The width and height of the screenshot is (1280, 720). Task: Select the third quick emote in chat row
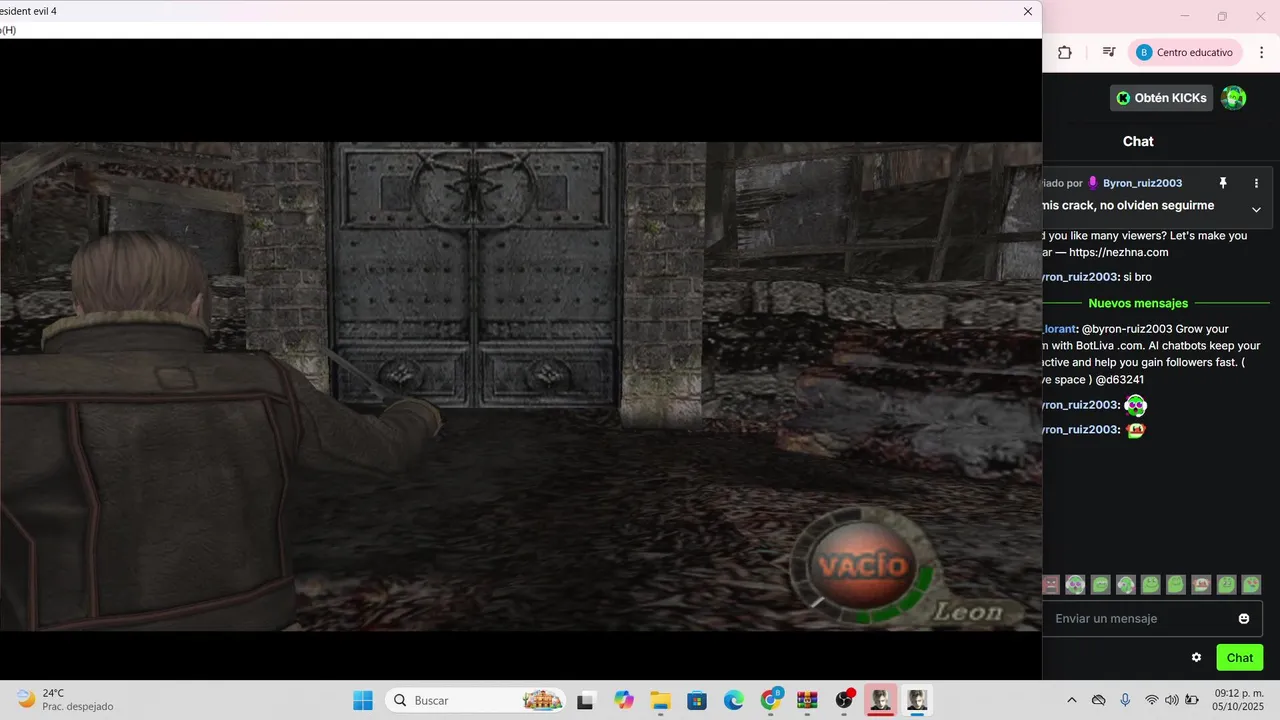[1100, 584]
